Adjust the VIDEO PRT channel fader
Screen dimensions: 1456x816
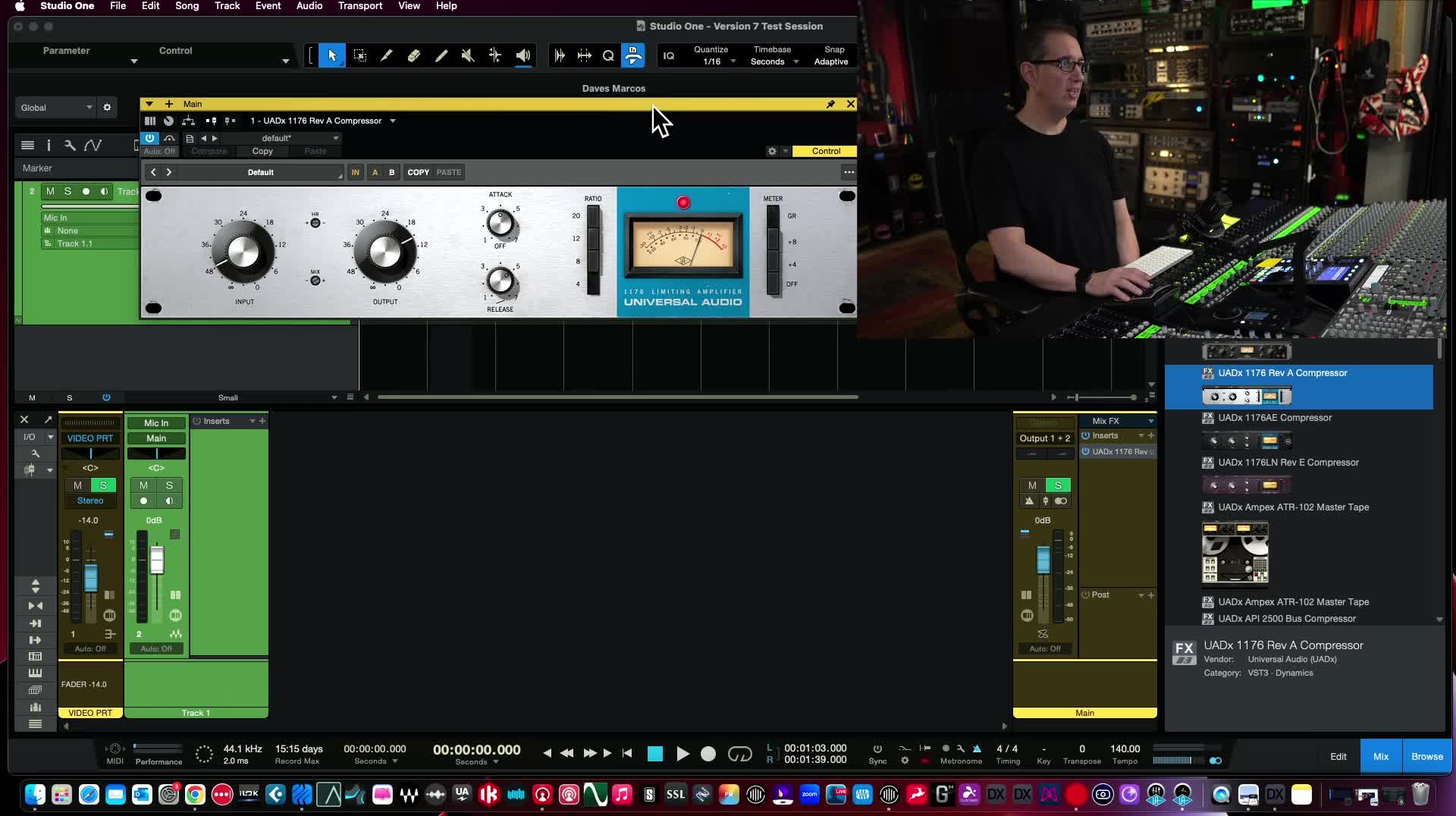91,578
